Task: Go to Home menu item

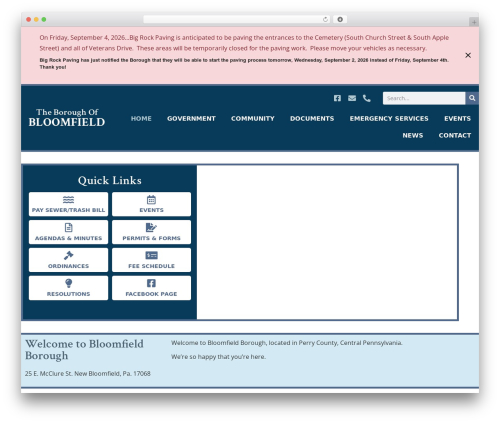Action: 141,119
